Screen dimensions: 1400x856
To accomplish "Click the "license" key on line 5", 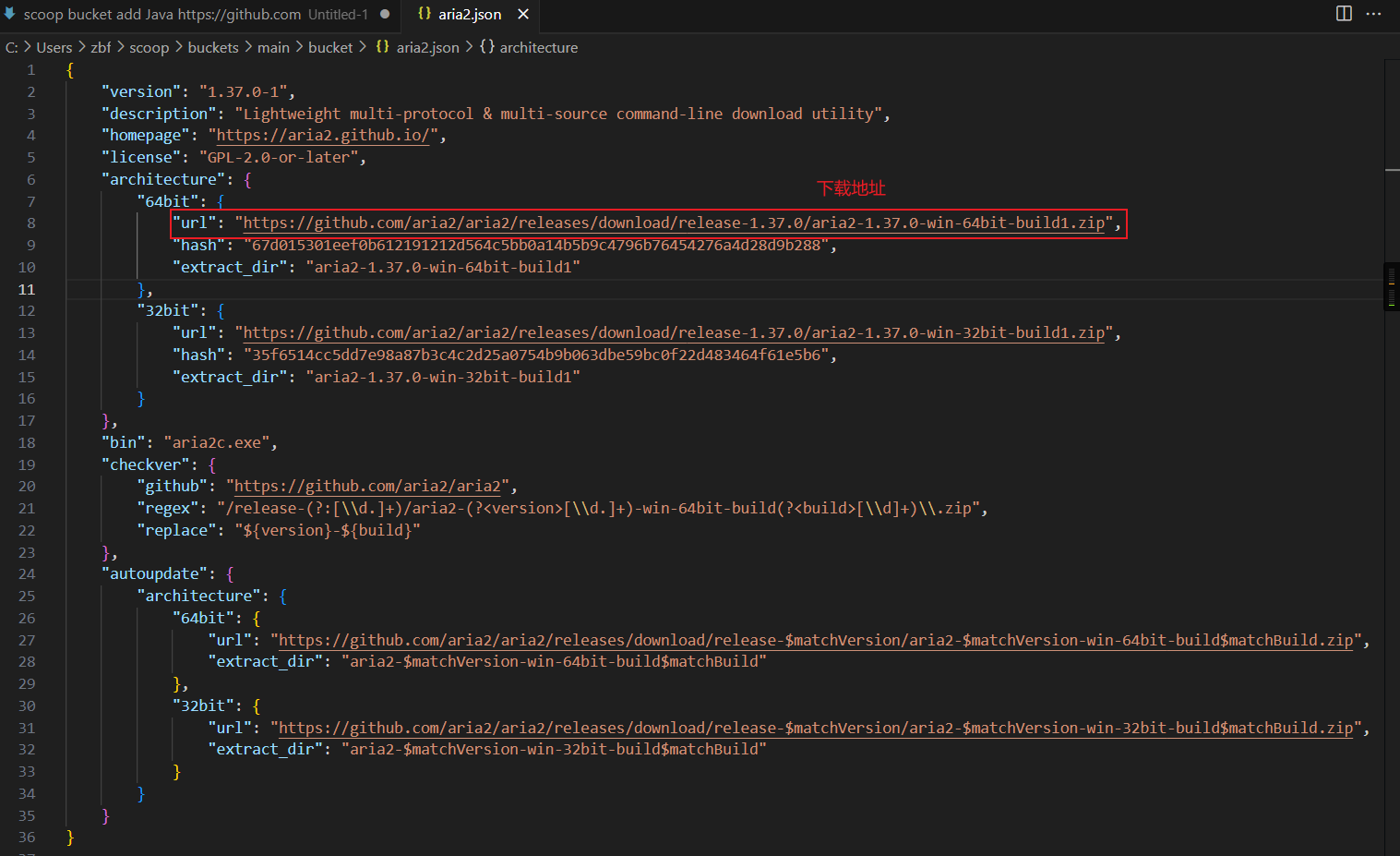I will pos(141,157).
